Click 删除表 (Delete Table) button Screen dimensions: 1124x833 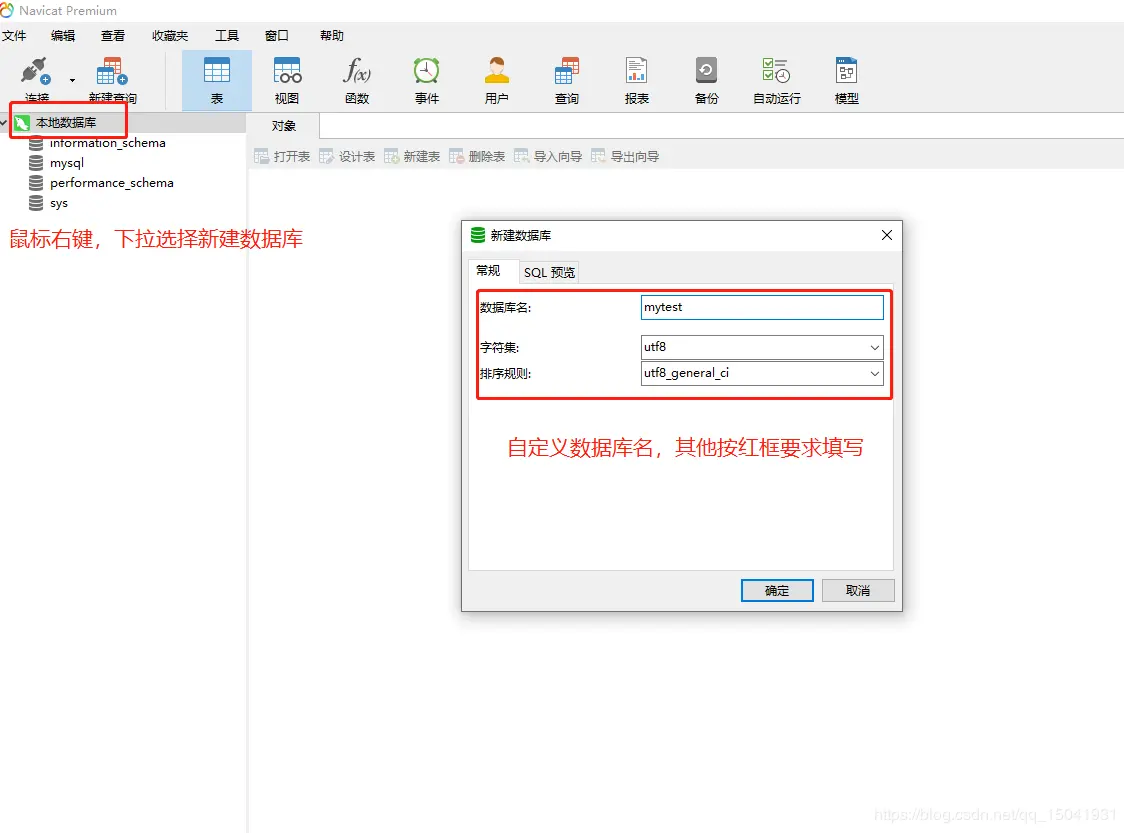click(477, 156)
